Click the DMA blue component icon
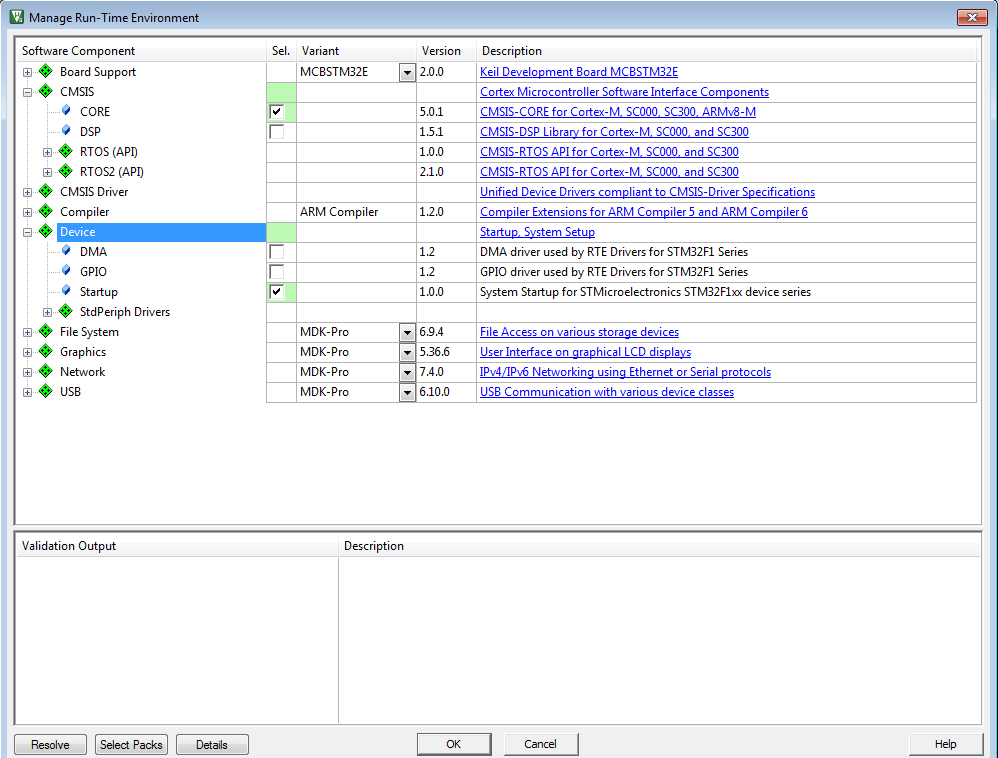Screen dimensions: 998x758 [x=66, y=251]
